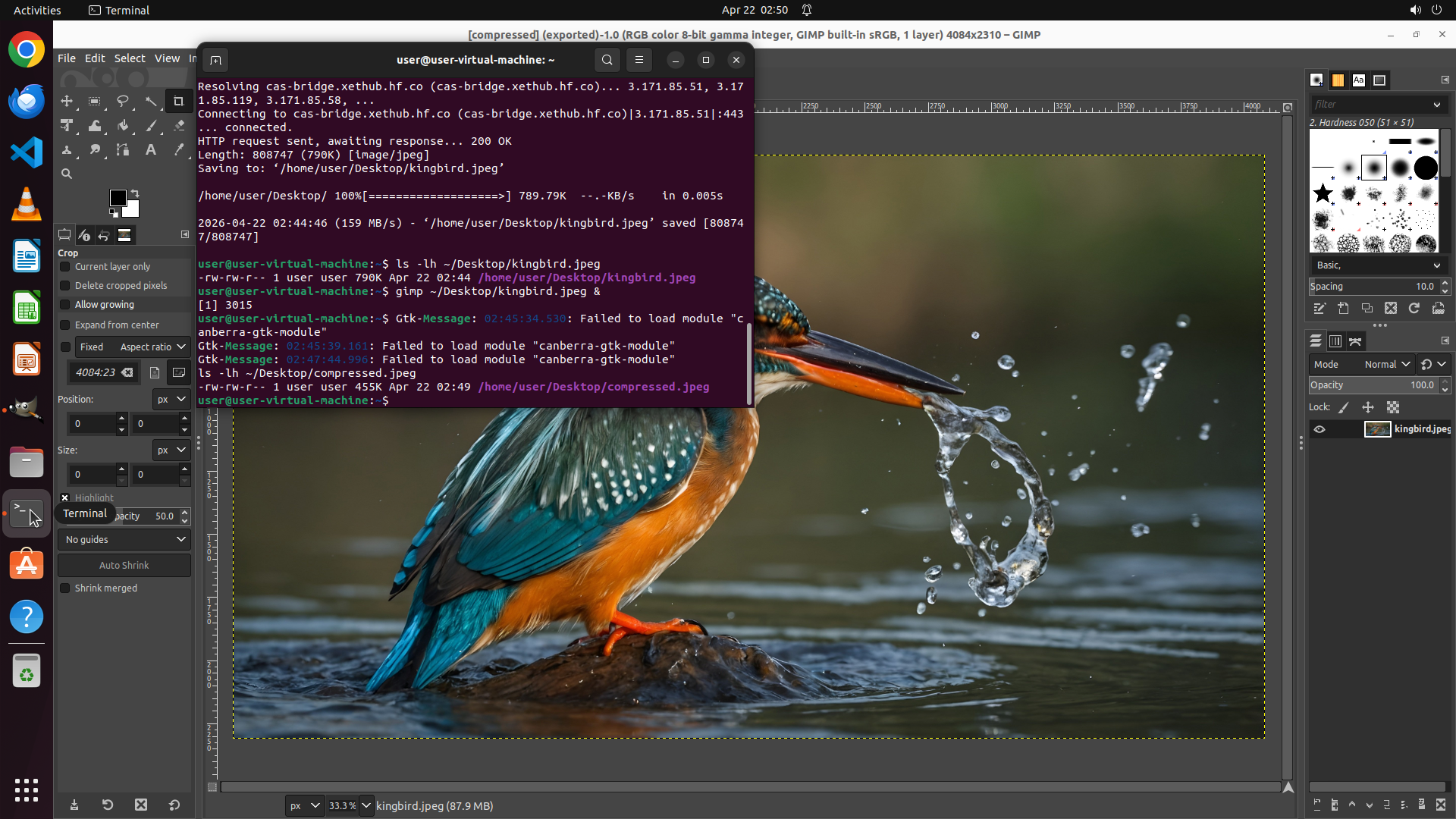The image size is (1456, 819).
Task: Enable Delete cropped pixels checkbox
Action: coord(65,286)
